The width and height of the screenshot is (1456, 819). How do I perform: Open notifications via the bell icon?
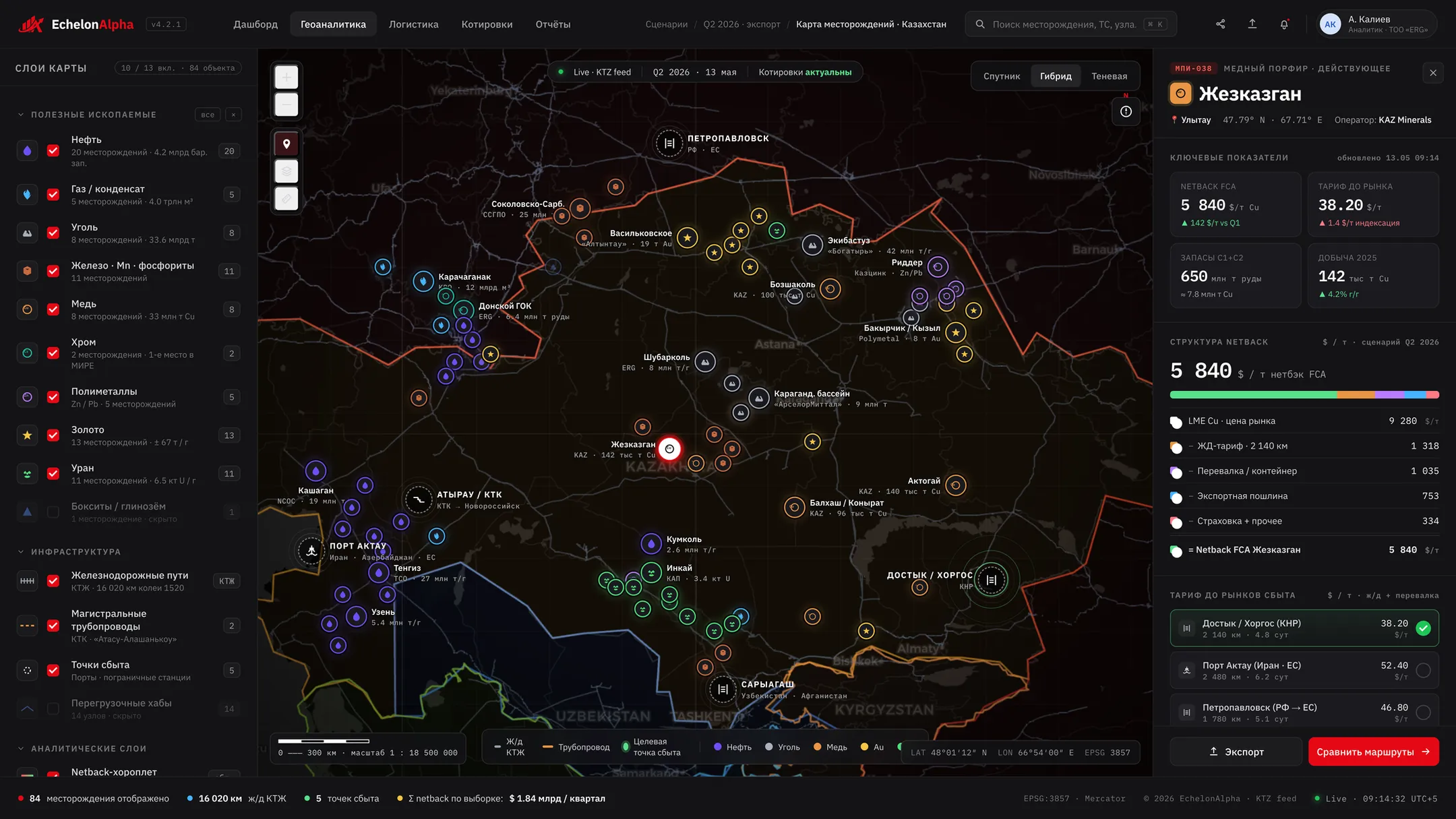click(x=1284, y=24)
